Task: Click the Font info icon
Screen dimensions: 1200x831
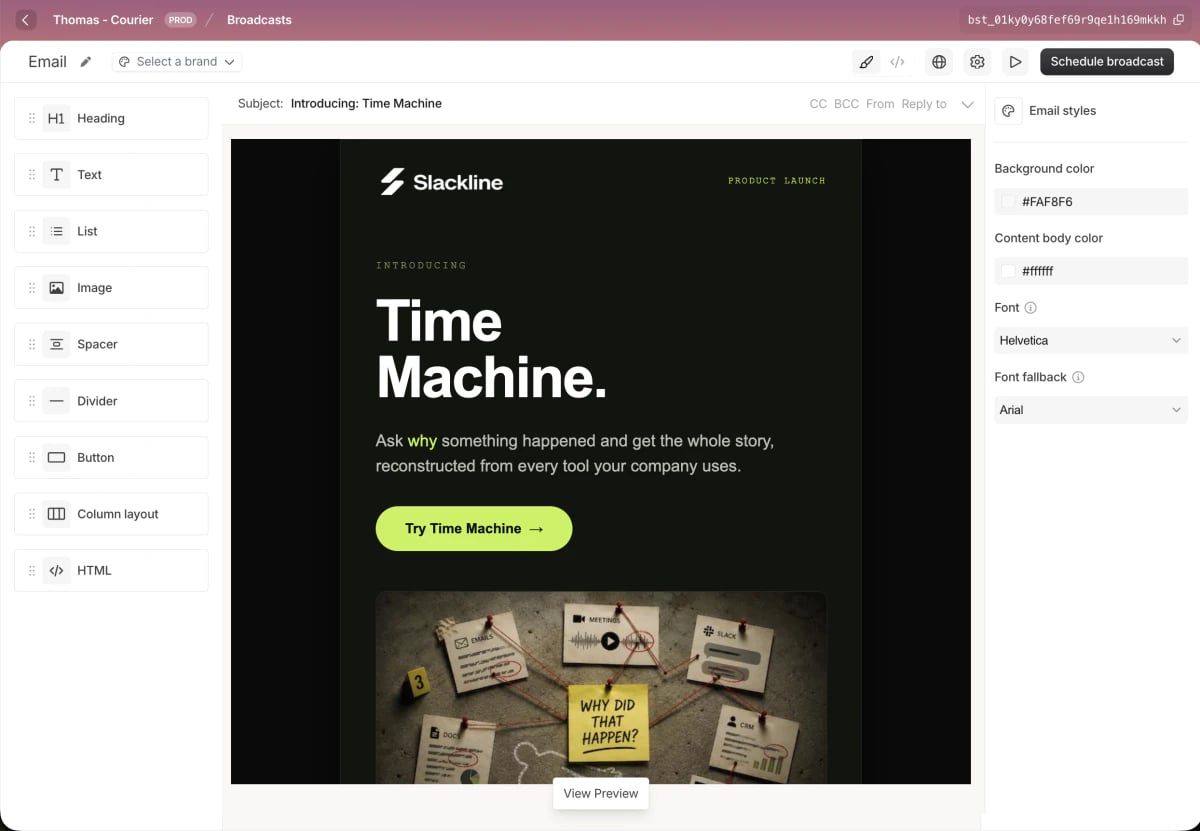Action: (1031, 308)
